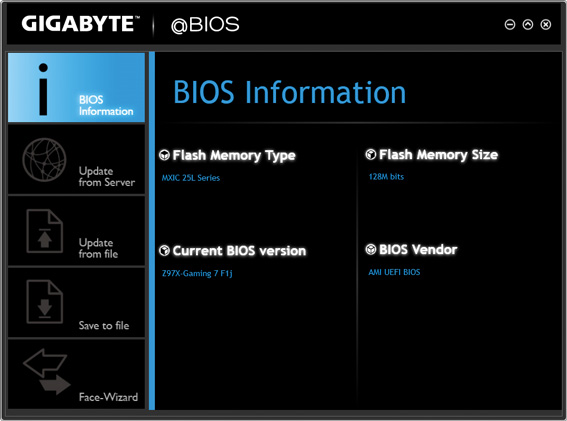This screenshot has width=567, height=421.
Task: Click the Z97X-Gaming 7 F1j version text
Action: coord(197,273)
